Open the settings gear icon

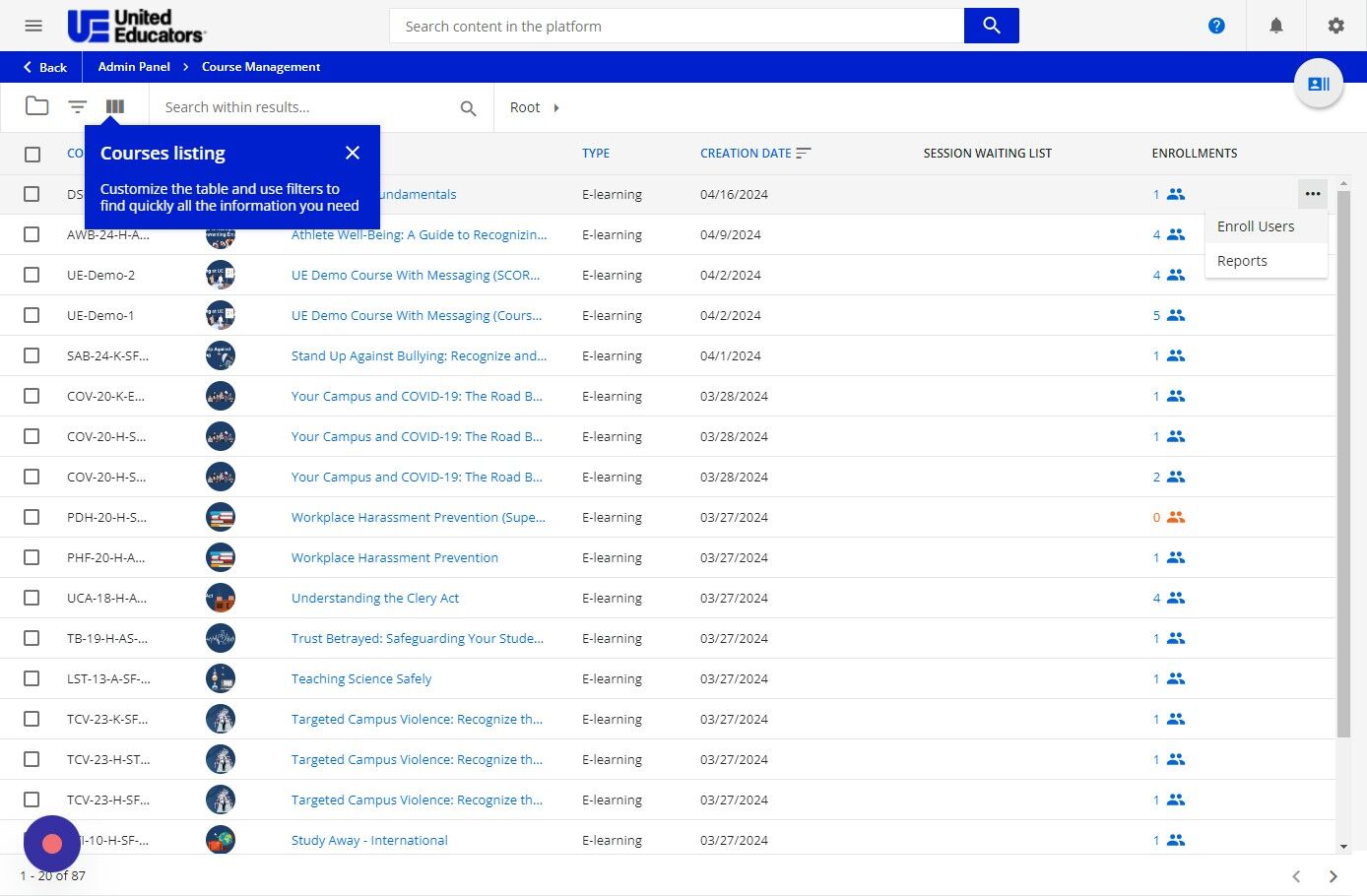1335,26
